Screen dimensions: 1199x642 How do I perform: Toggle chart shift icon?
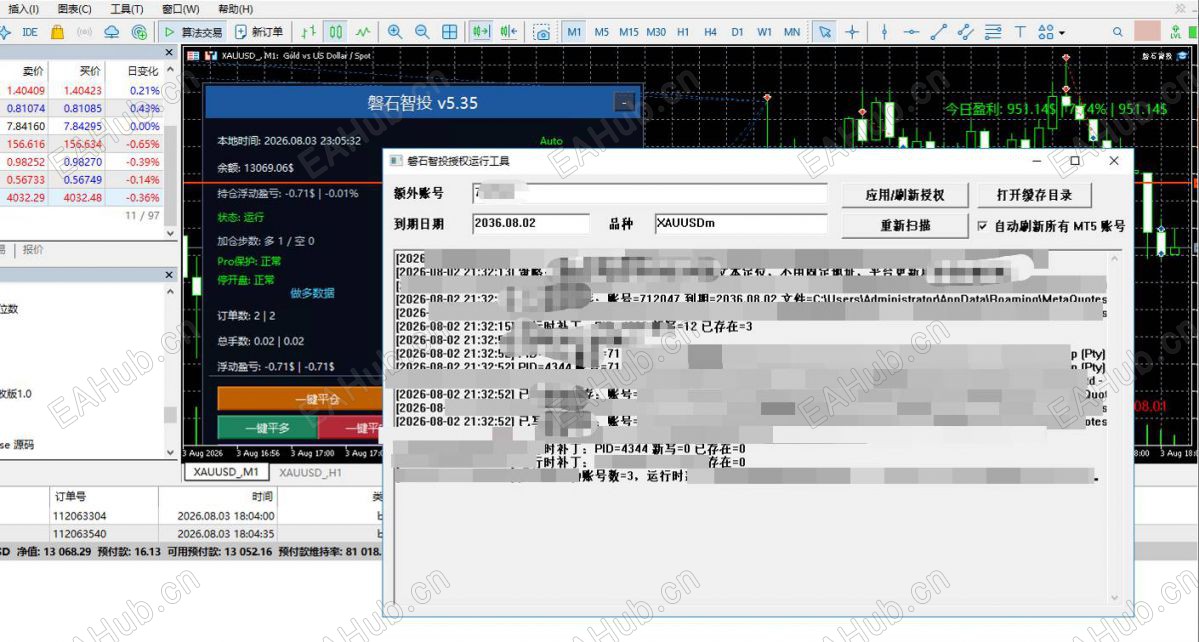509,32
